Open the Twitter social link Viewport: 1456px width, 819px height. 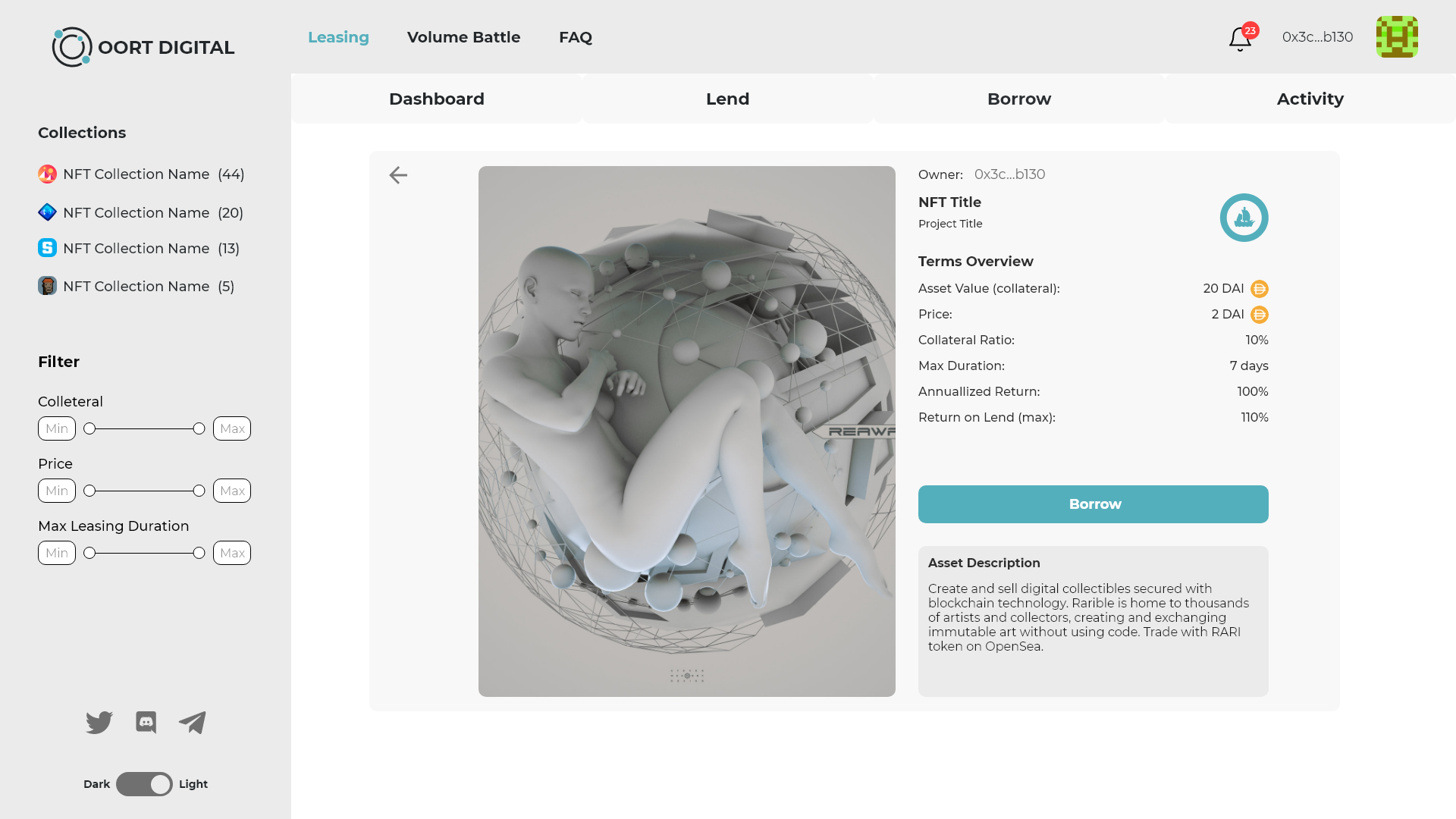[99, 723]
